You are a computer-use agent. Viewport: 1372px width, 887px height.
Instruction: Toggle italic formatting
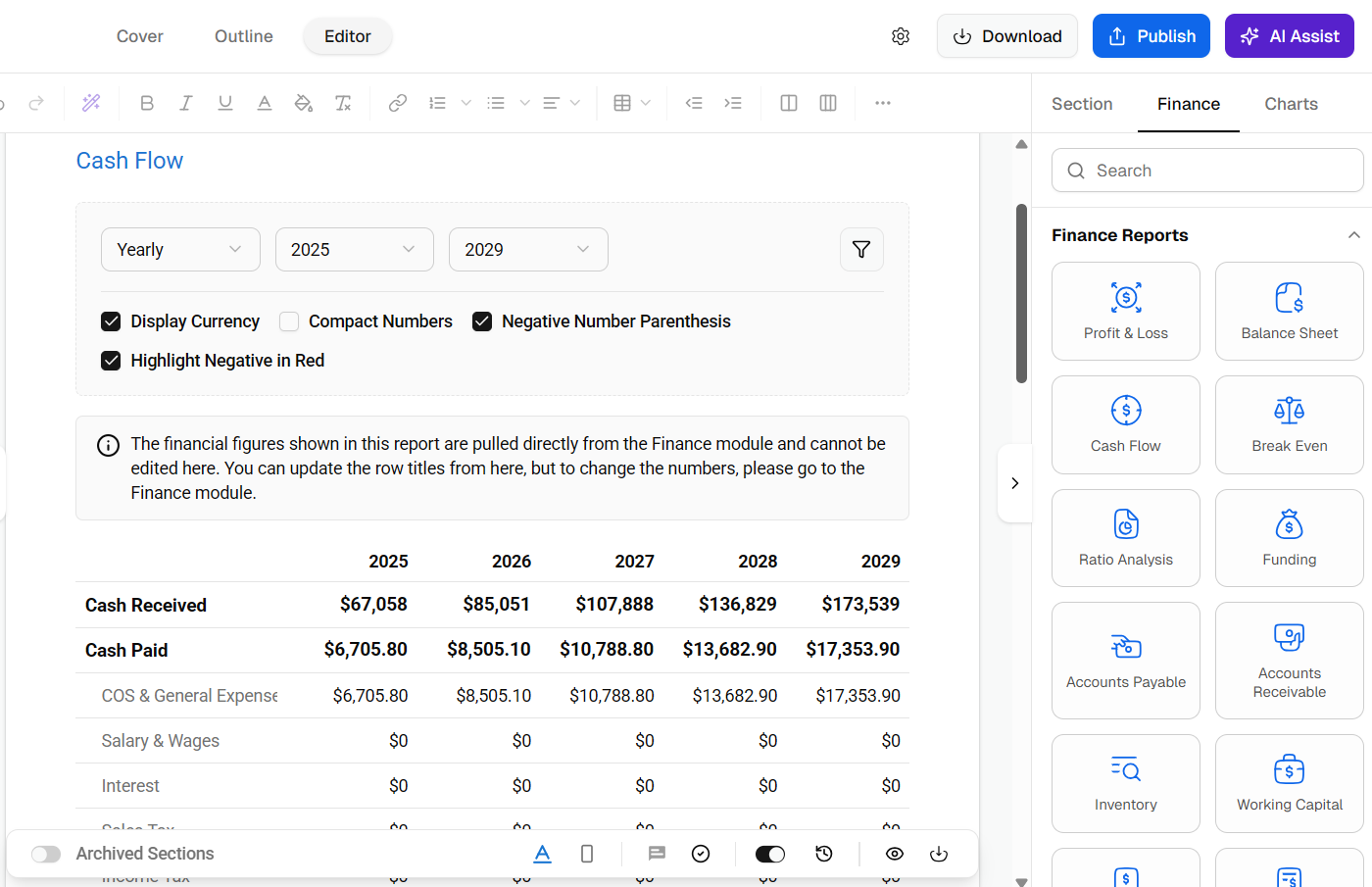pos(186,103)
